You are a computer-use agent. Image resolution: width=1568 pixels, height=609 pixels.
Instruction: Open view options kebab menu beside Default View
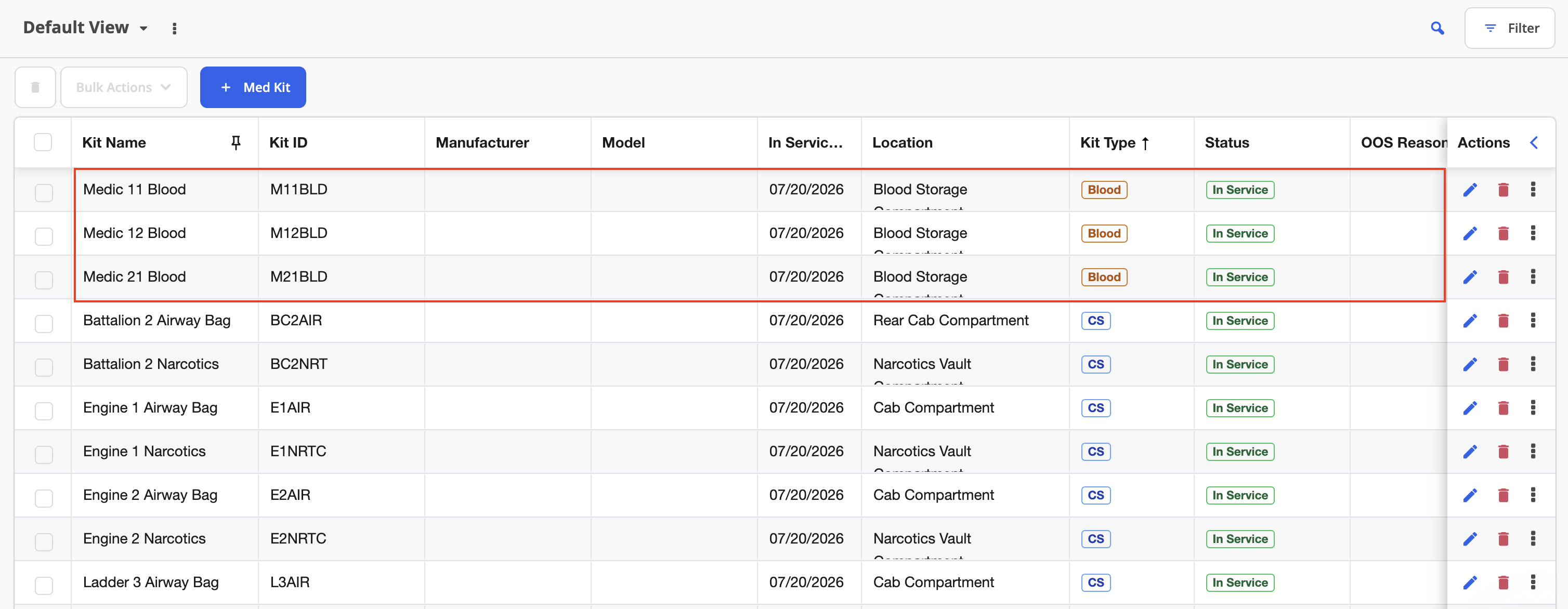[x=175, y=29]
